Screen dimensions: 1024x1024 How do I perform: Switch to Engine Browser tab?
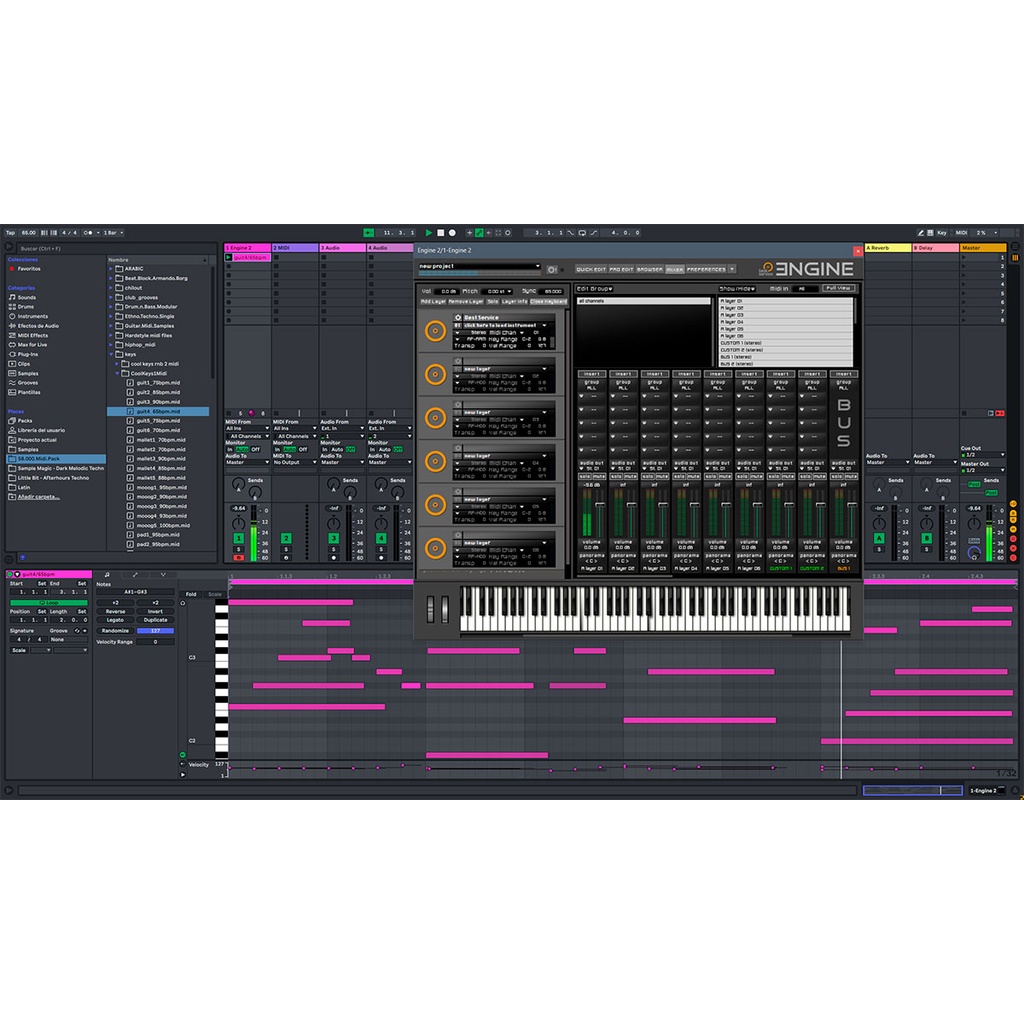click(650, 269)
